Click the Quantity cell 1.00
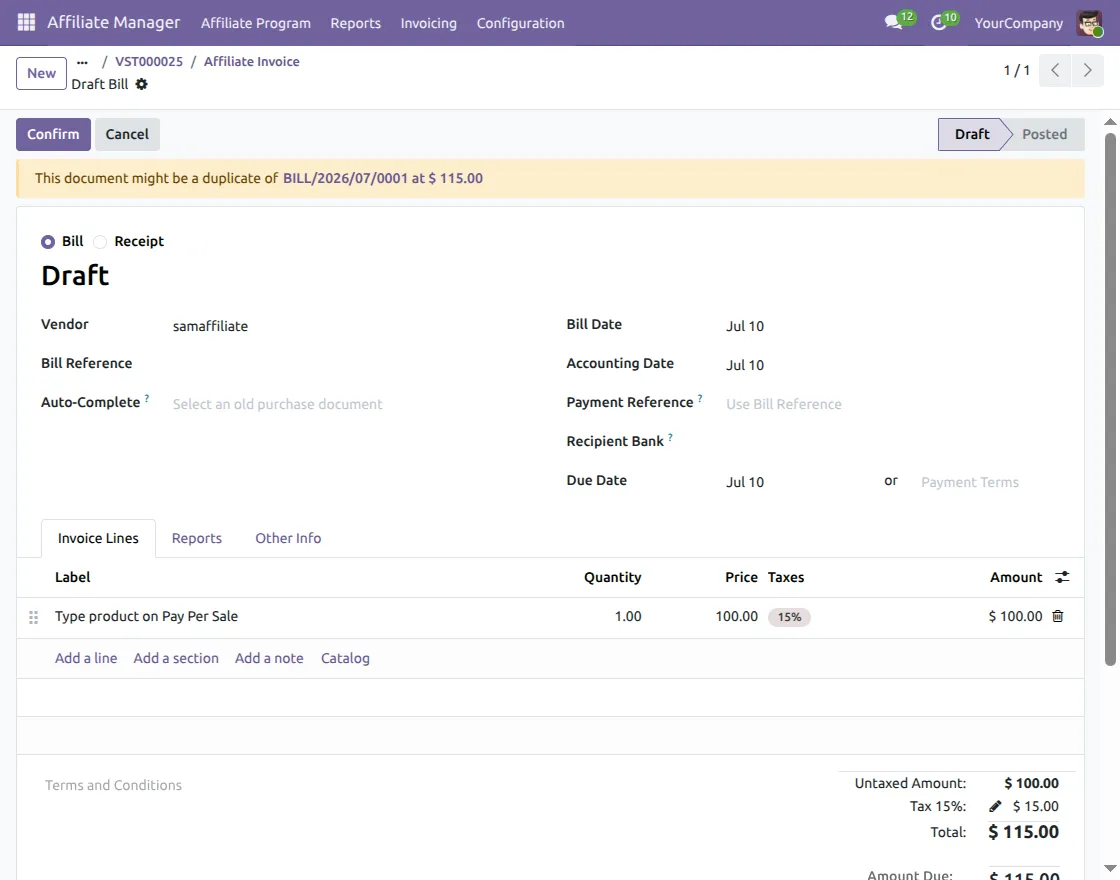Screen dimensions: 1120x880 tap(628, 616)
